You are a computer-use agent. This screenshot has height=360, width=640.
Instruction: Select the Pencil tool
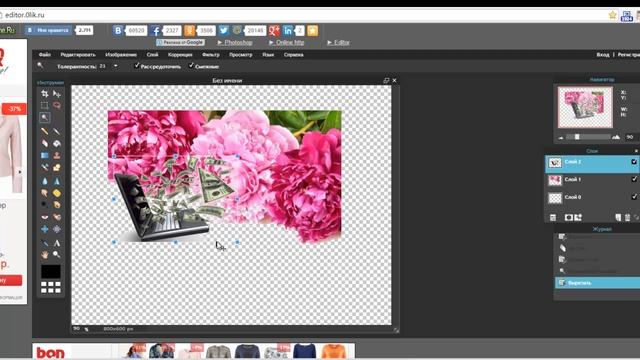point(45,131)
